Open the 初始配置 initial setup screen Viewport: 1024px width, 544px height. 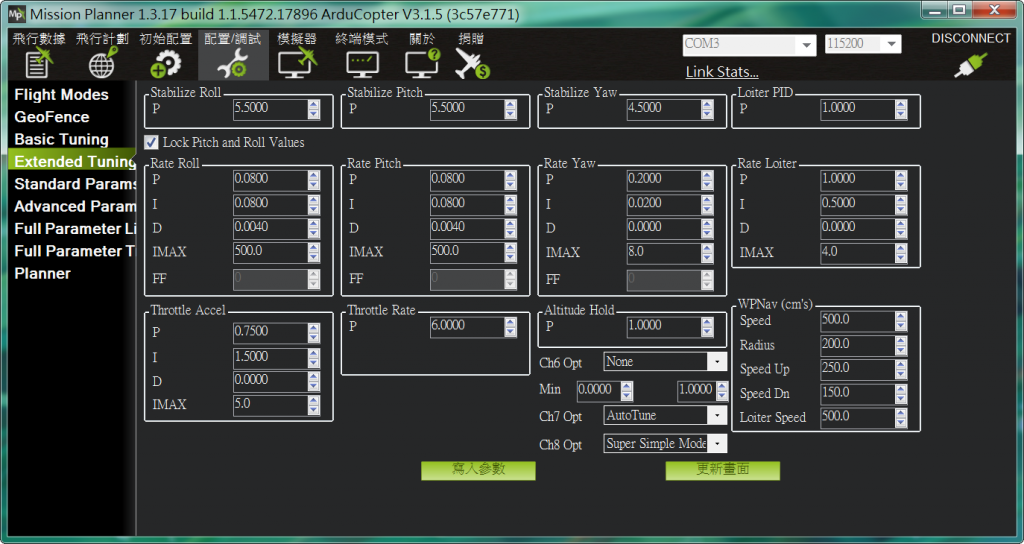tap(166, 56)
